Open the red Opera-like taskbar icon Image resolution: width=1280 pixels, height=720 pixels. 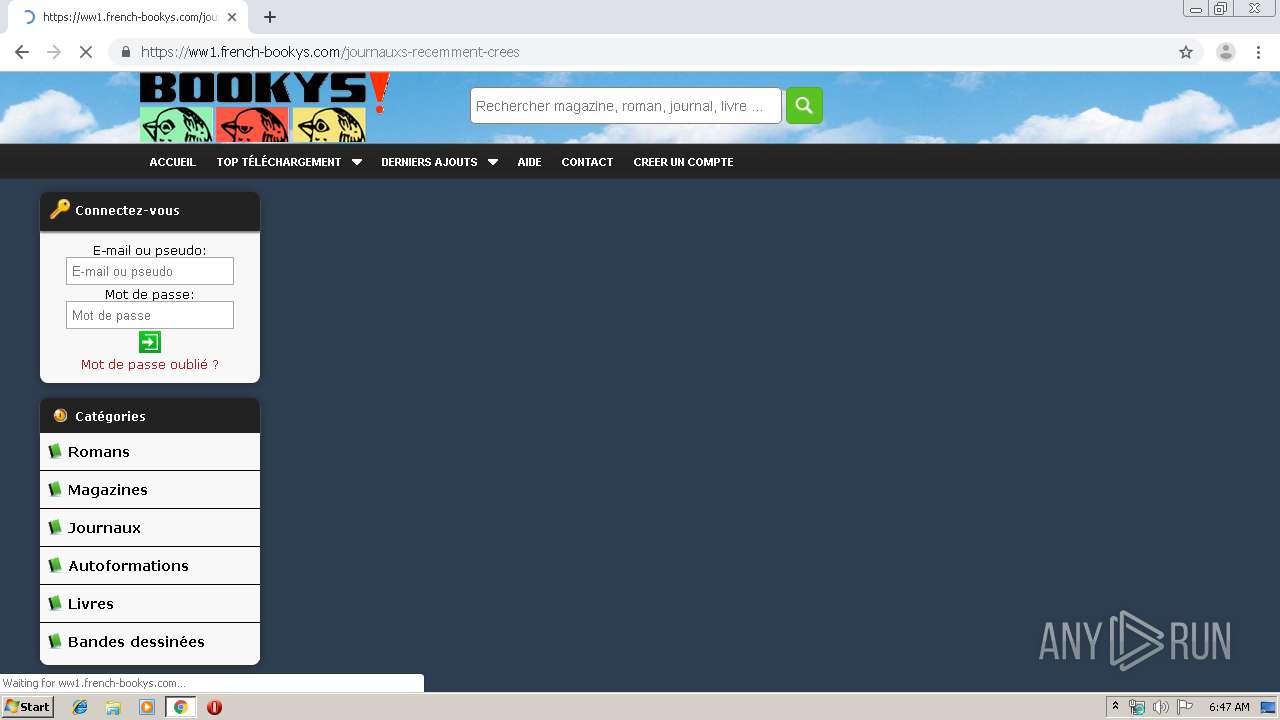click(214, 707)
